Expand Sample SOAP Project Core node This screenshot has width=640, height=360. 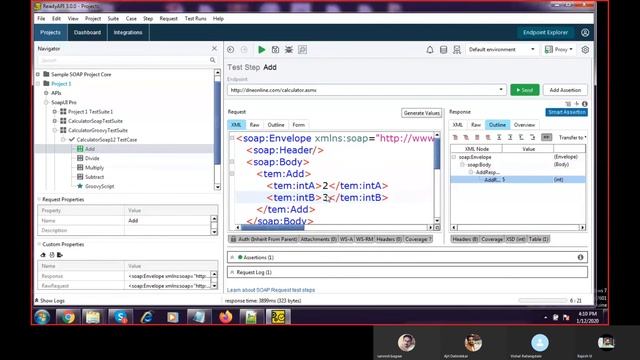38,74
